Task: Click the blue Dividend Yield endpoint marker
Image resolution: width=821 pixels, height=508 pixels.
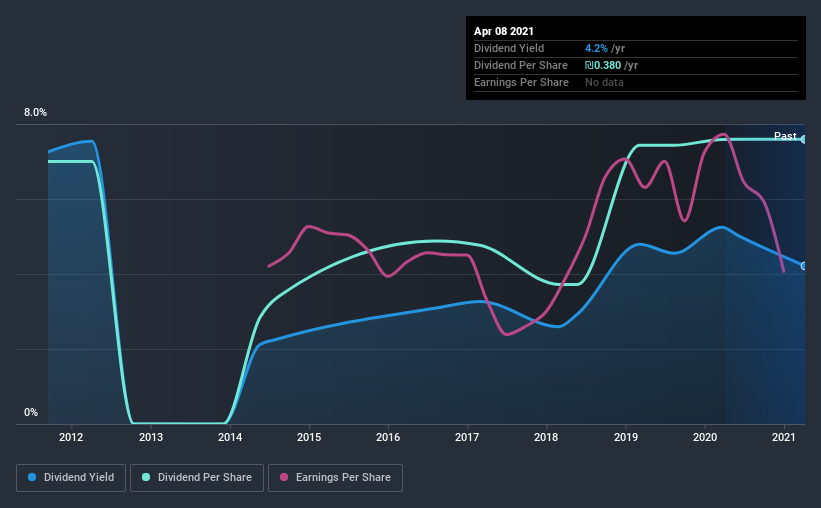Action: [x=804, y=266]
